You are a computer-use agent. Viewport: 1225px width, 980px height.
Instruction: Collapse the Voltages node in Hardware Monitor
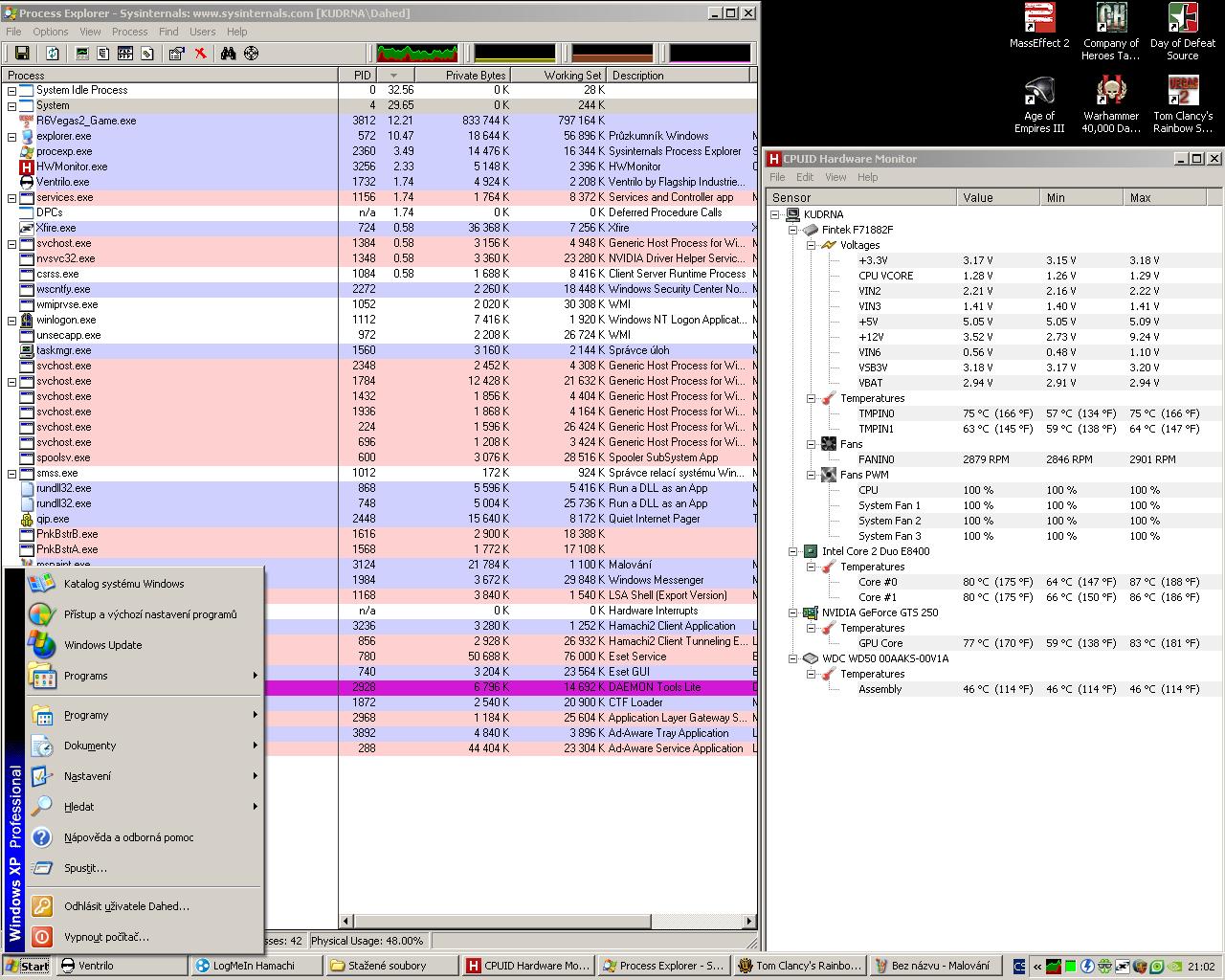811,245
